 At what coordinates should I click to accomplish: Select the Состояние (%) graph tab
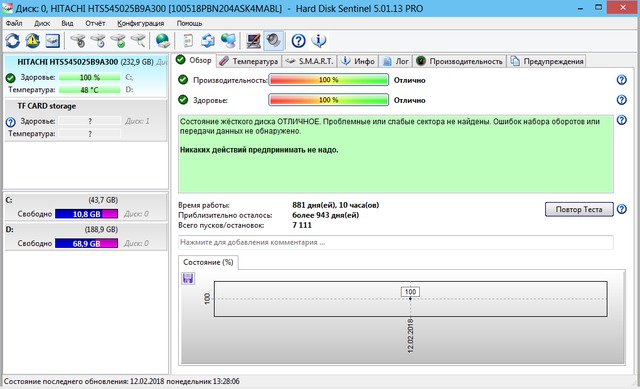[x=208, y=262]
